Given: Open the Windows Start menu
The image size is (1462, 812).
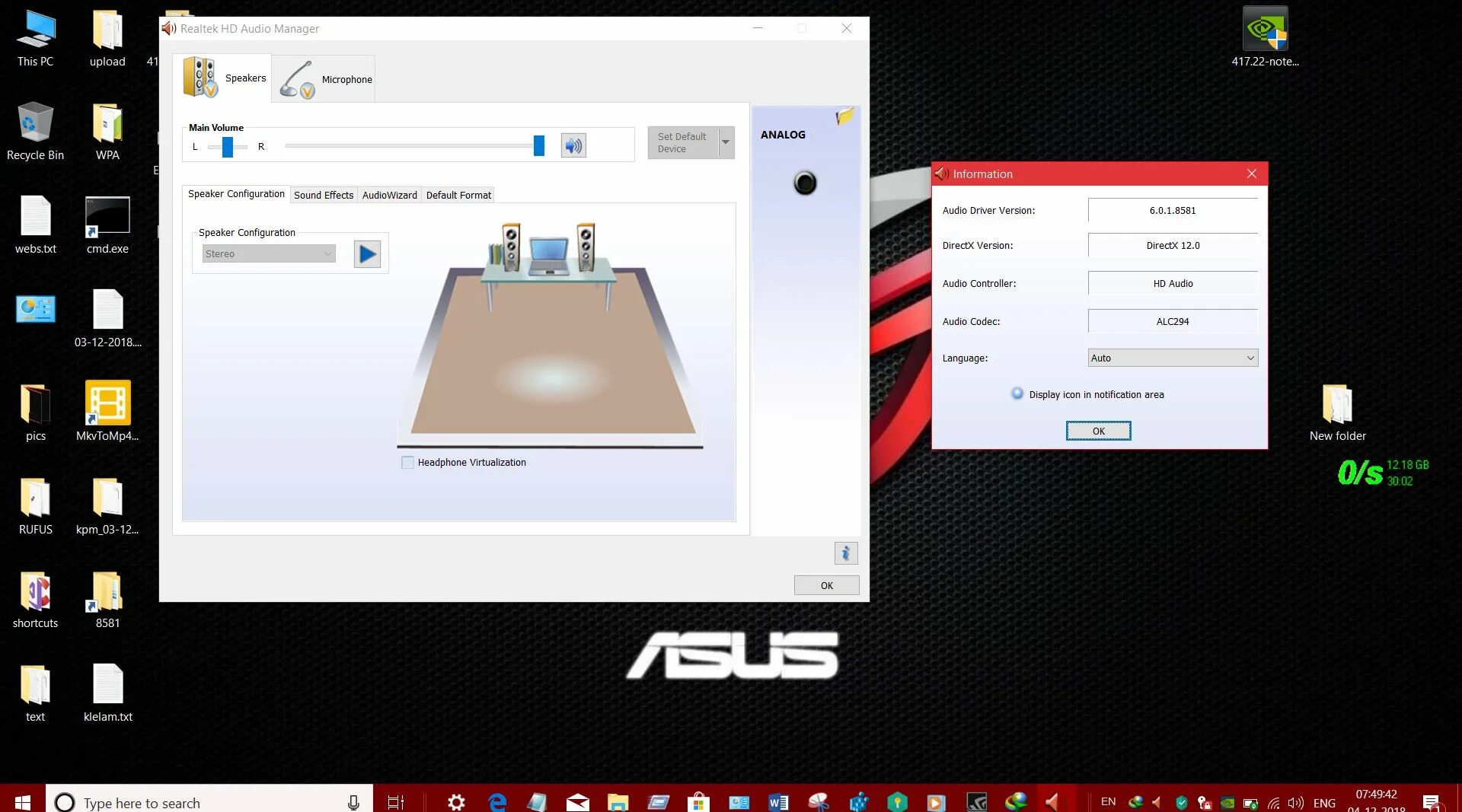Looking at the screenshot, I should pos(22,801).
